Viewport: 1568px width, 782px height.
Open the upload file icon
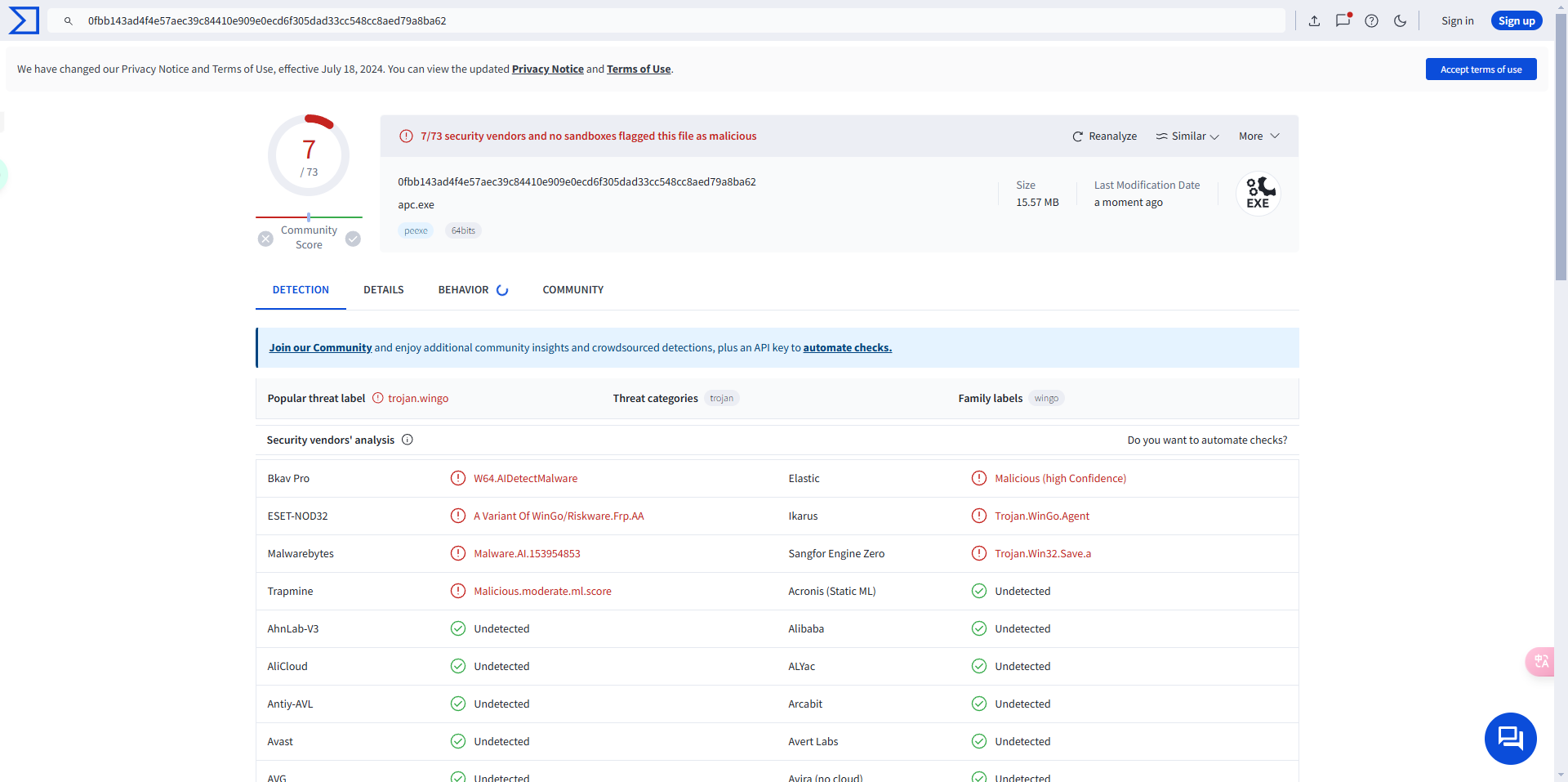(x=1314, y=21)
